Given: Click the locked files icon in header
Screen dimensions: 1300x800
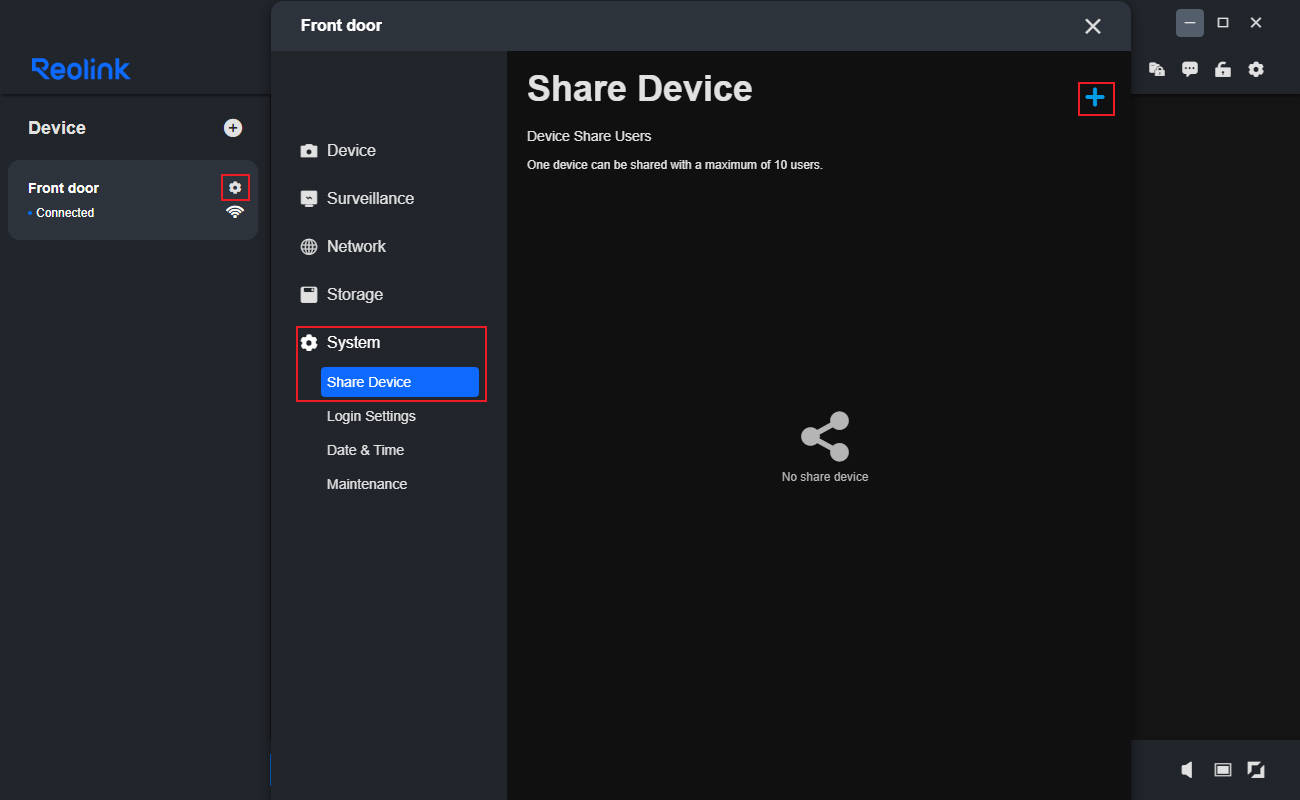Looking at the screenshot, I should point(1157,70).
